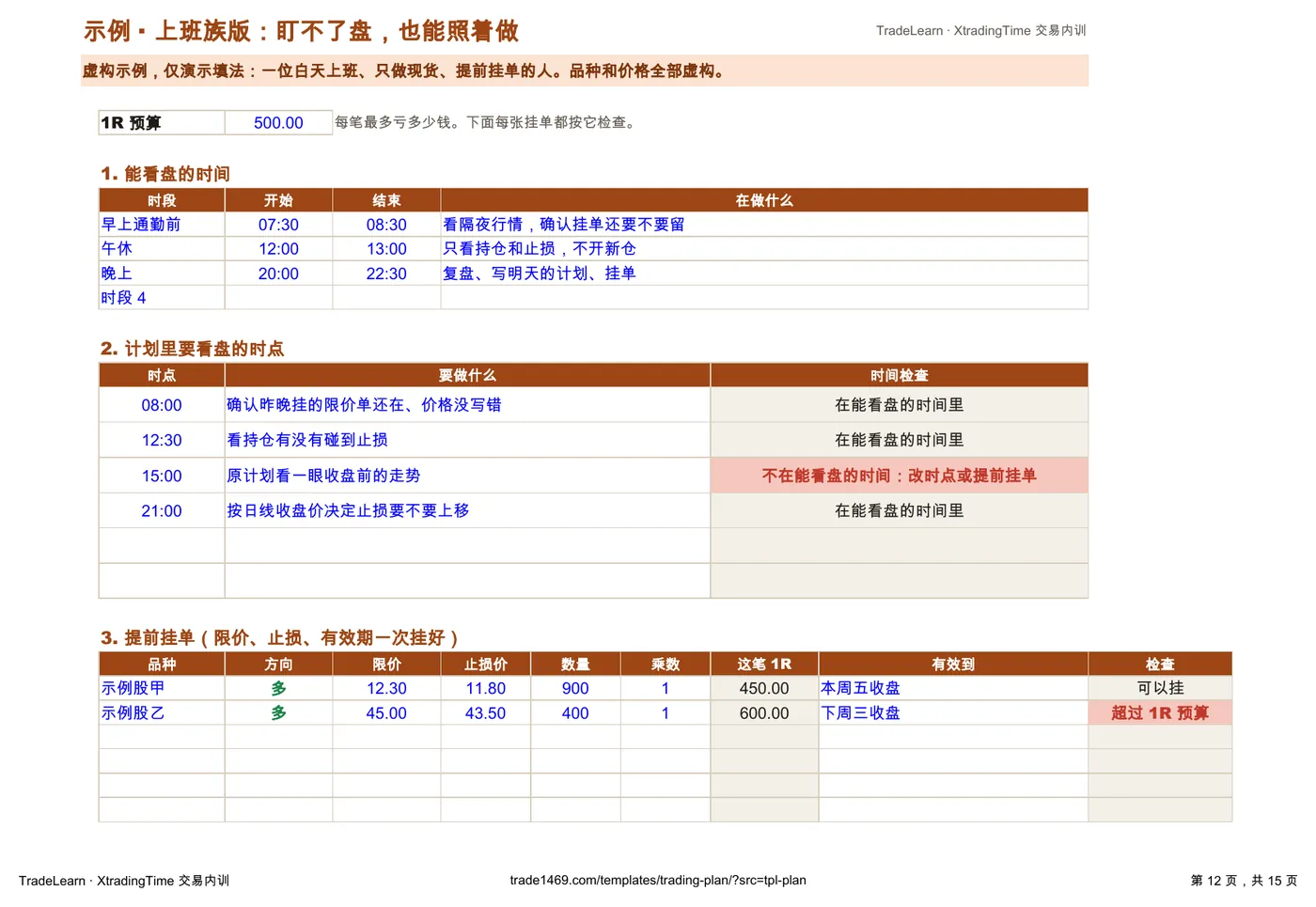Viewport: 1316px width, 907px height.
Task: Click the 午休 row label
Action: (x=162, y=249)
